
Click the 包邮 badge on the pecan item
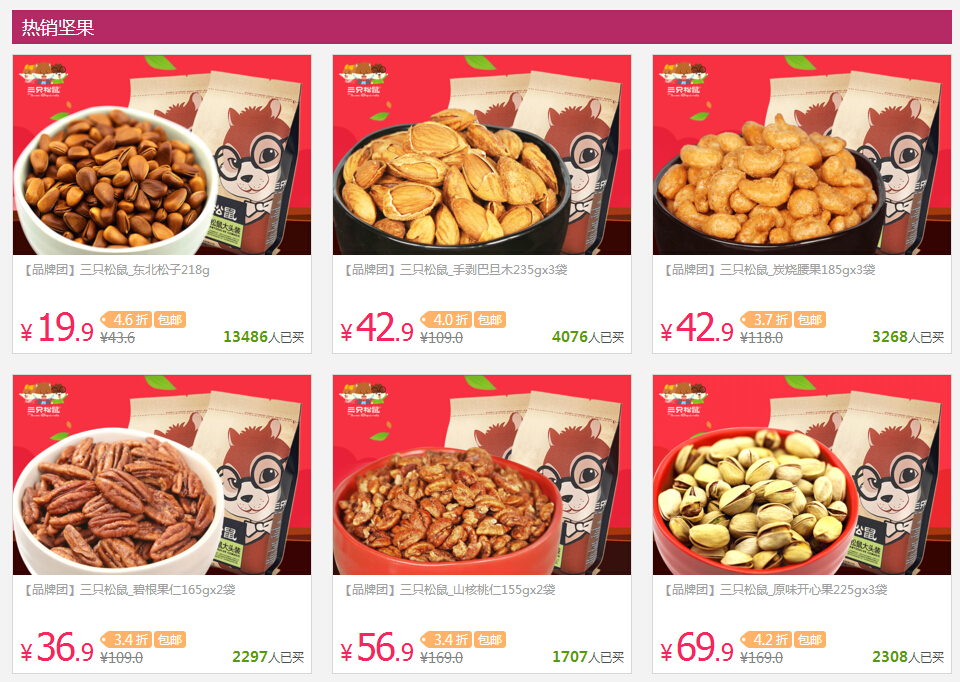170,640
